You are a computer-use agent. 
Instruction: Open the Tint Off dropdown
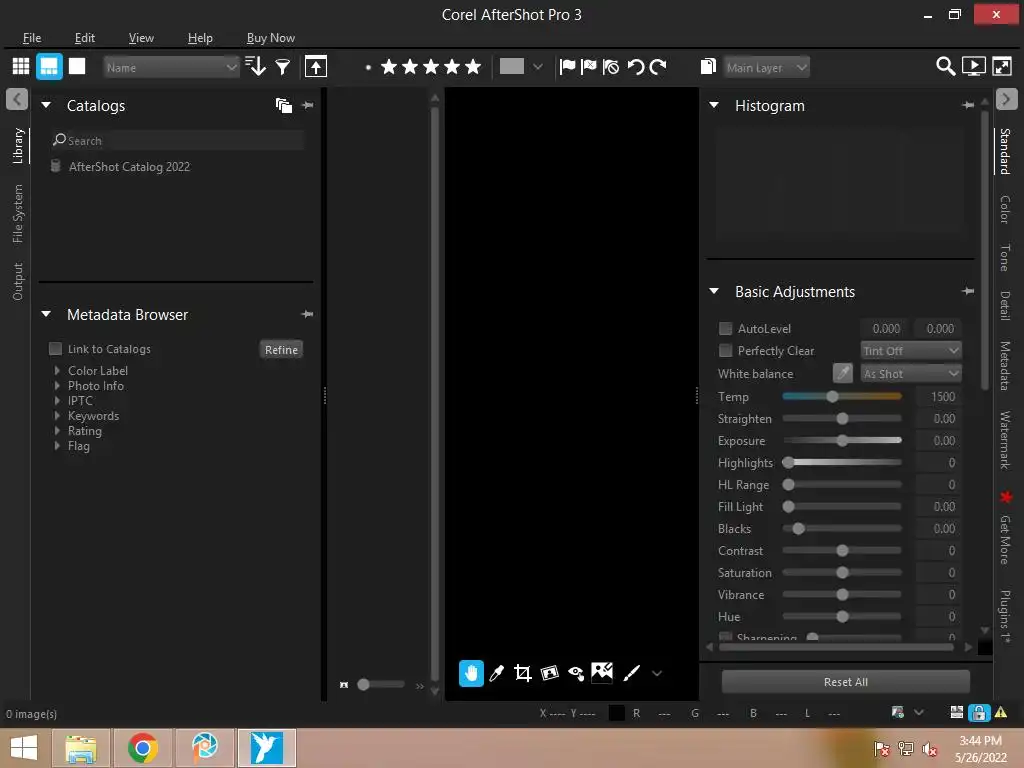911,351
